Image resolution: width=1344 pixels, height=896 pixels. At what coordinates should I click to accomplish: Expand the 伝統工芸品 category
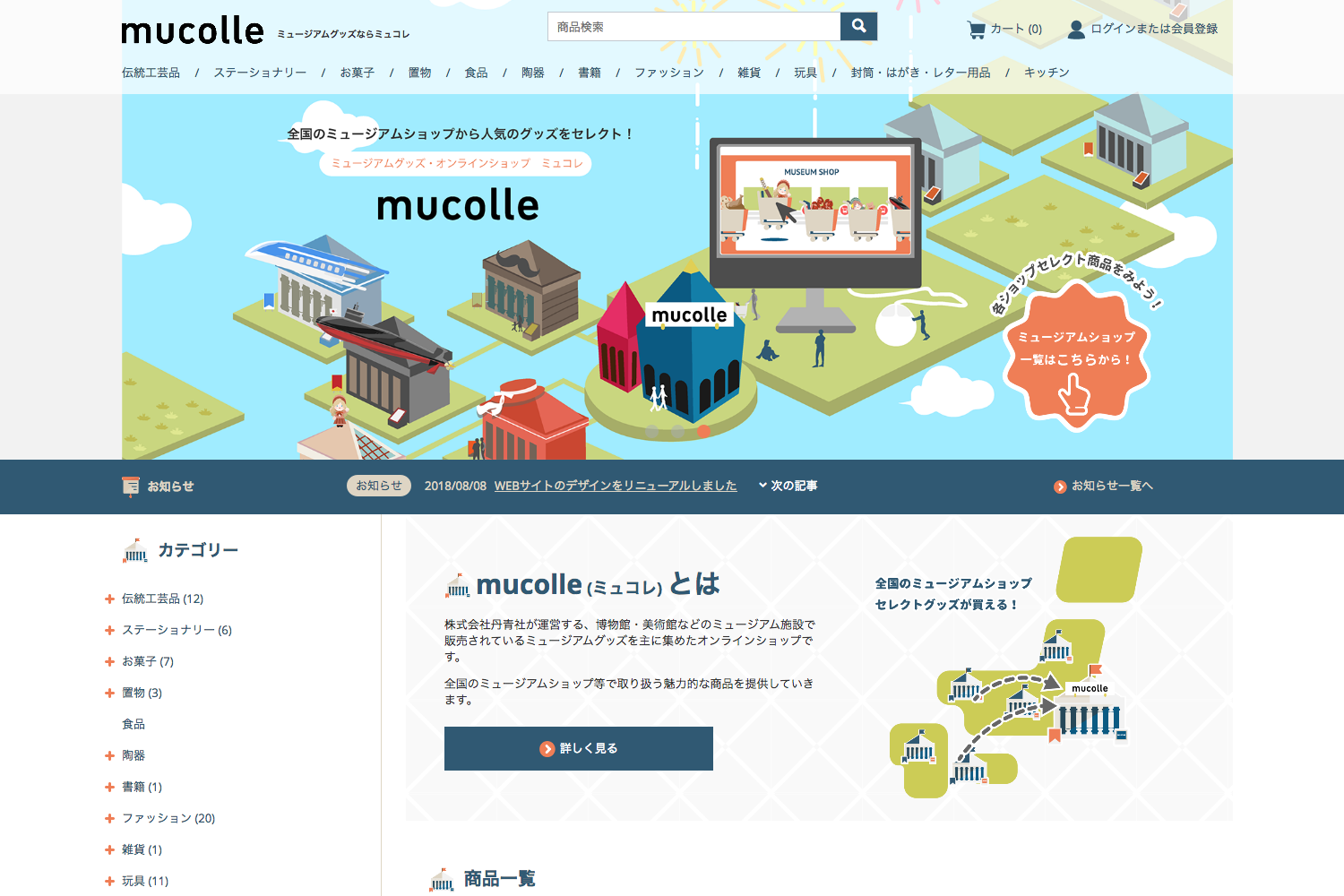[109, 599]
